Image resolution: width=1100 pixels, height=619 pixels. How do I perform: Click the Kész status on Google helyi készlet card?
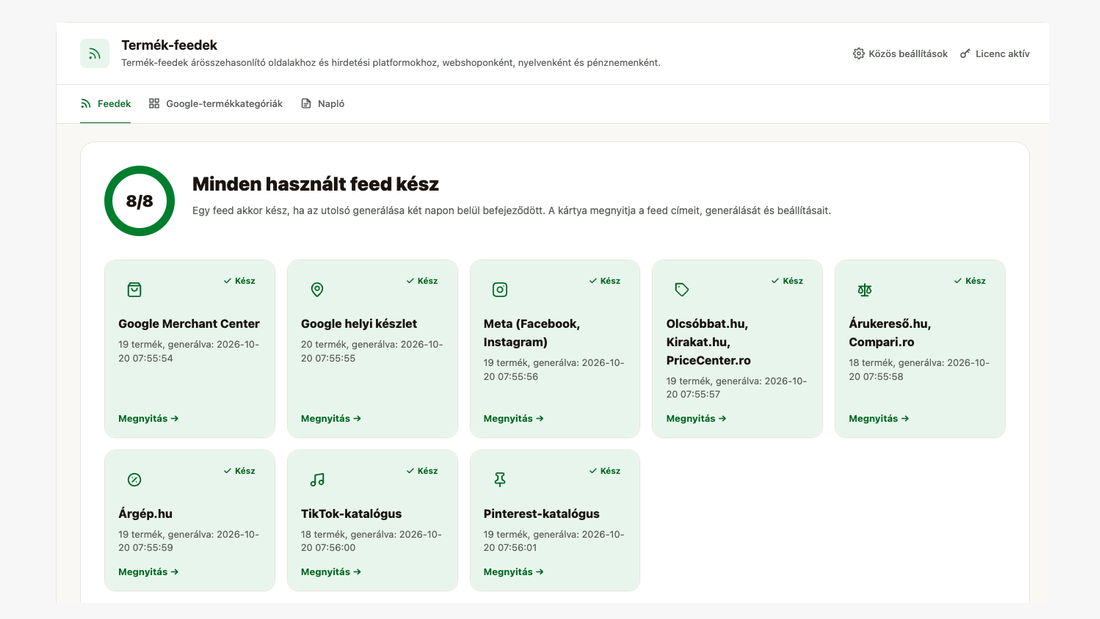point(422,281)
